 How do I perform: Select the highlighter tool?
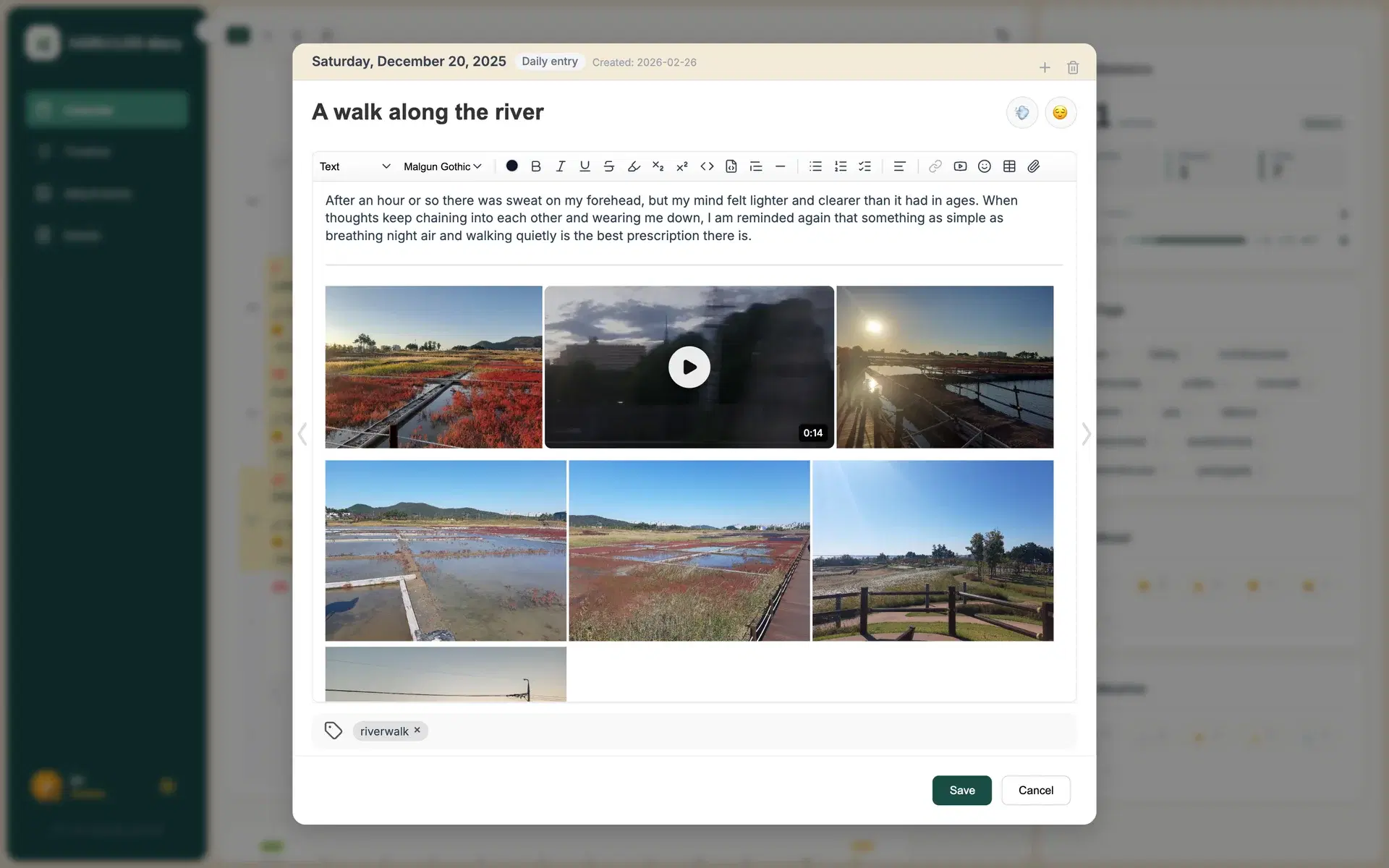pyautogui.click(x=634, y=166)
